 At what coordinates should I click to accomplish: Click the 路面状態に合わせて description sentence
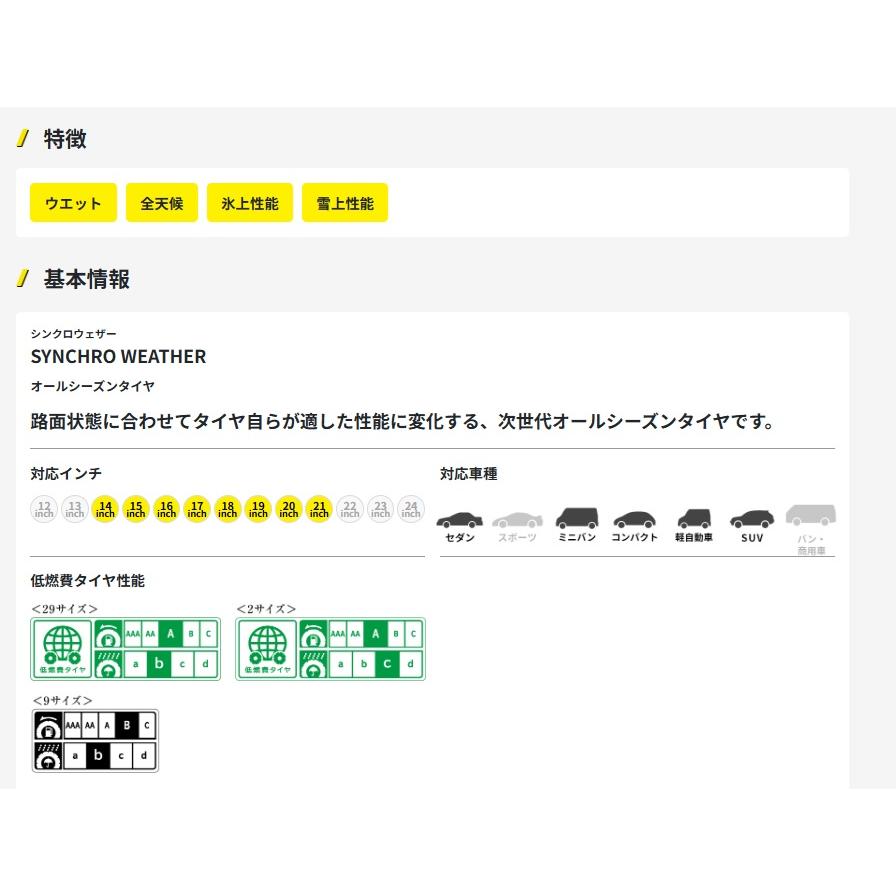point(403,422)
